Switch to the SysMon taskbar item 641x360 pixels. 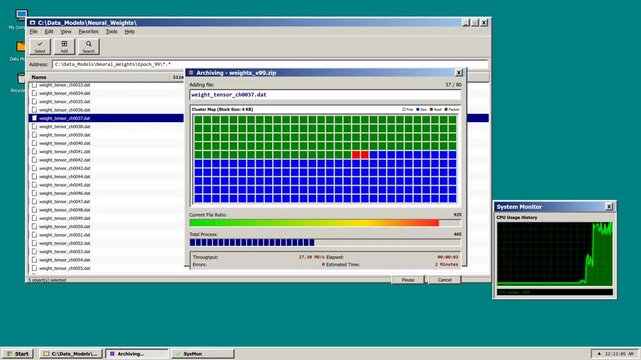pyautogui.click(x=203, y=354)
